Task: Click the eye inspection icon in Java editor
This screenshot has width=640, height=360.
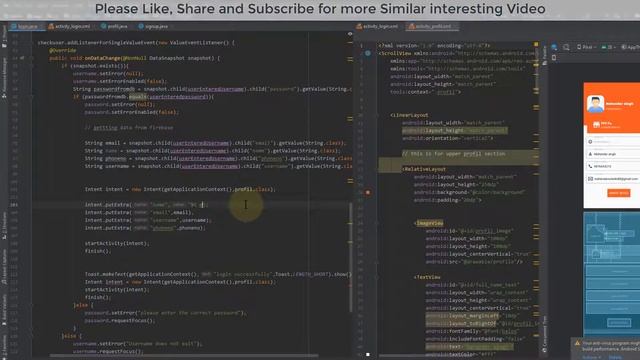Action: 350,34
